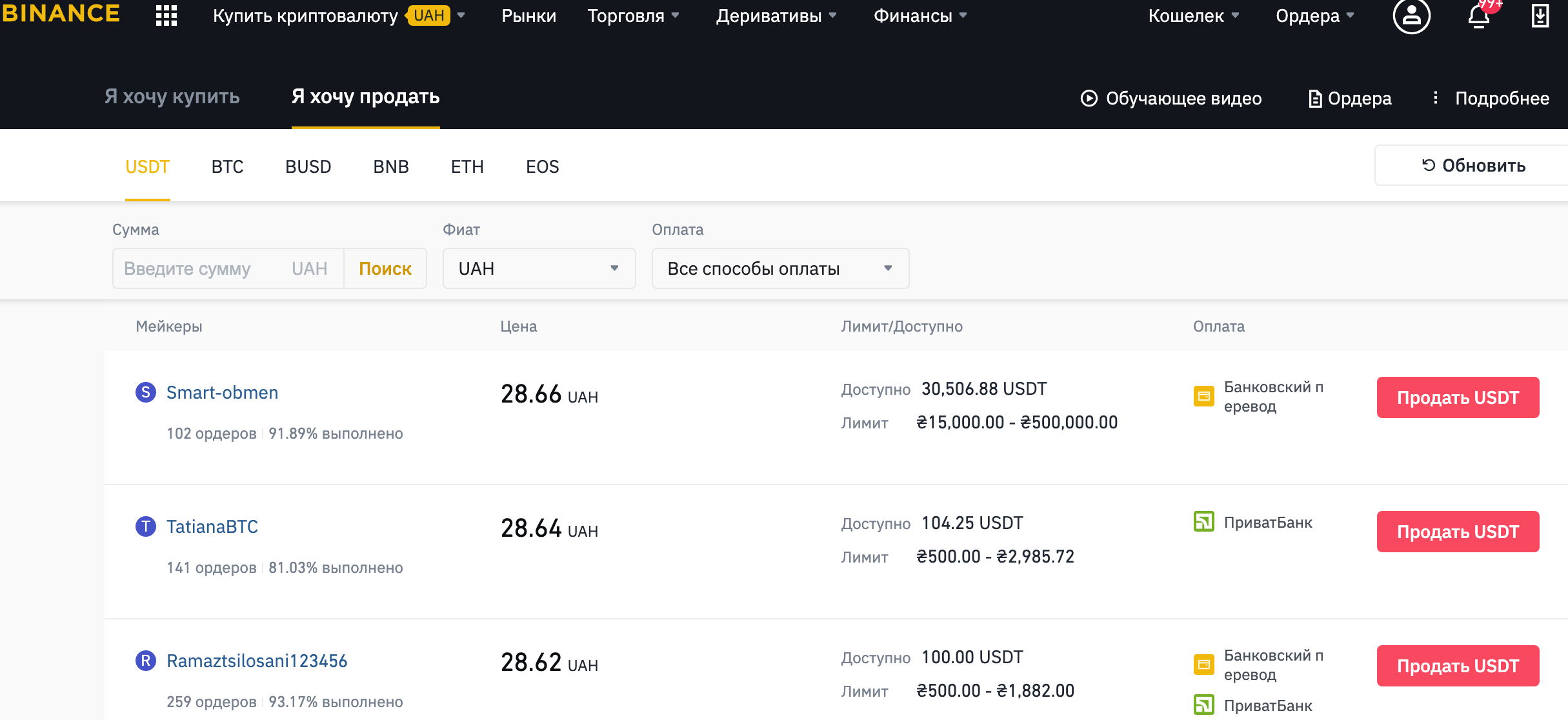Click the Обновить refresh button
The height and width of the screenshot is (720, 1568).
point(1474,166)
